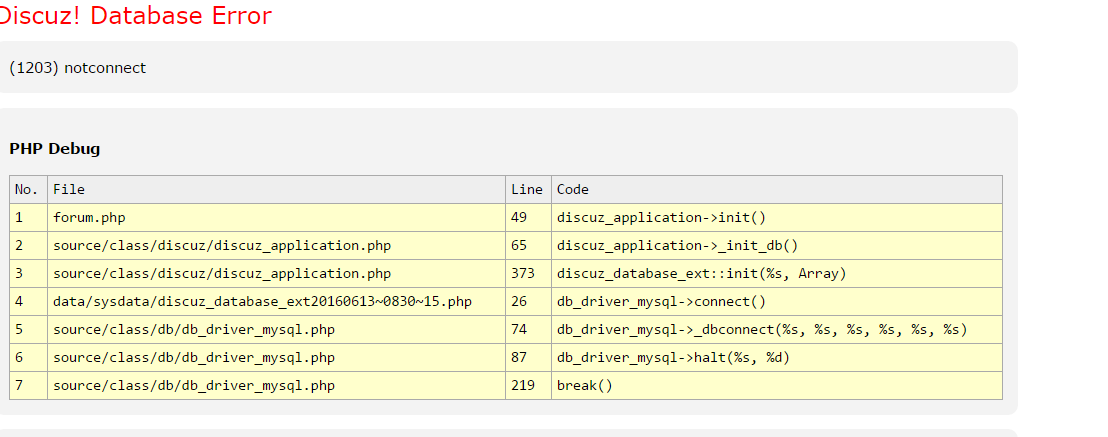Viewport: 1108px width, 437px height.
Task: Select db_driver_mysql.php file cell in row 6
Action: coord(276,358)
